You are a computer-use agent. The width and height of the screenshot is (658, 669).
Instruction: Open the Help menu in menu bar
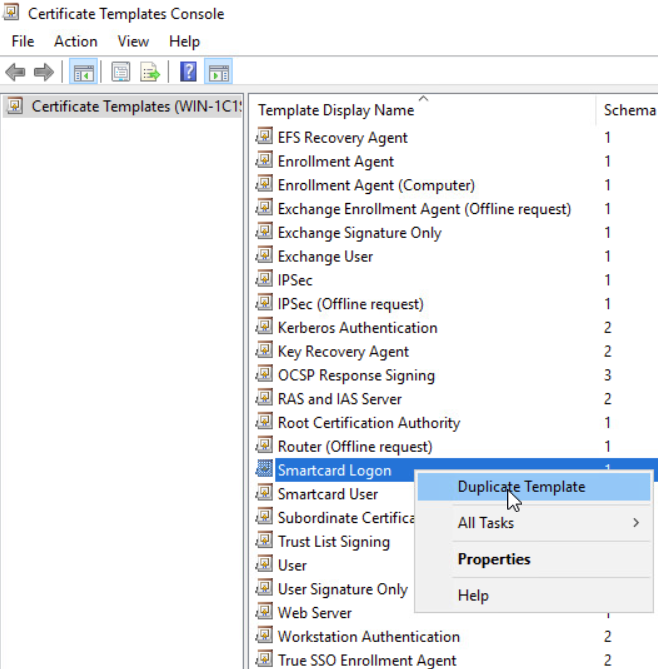(184, 41)
